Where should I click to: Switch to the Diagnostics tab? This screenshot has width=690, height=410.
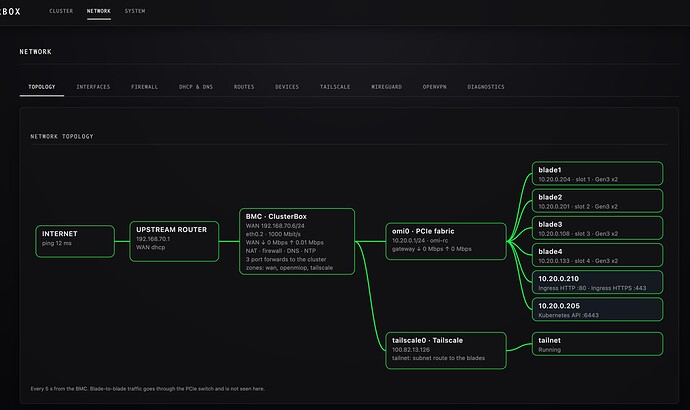(486, 87)
